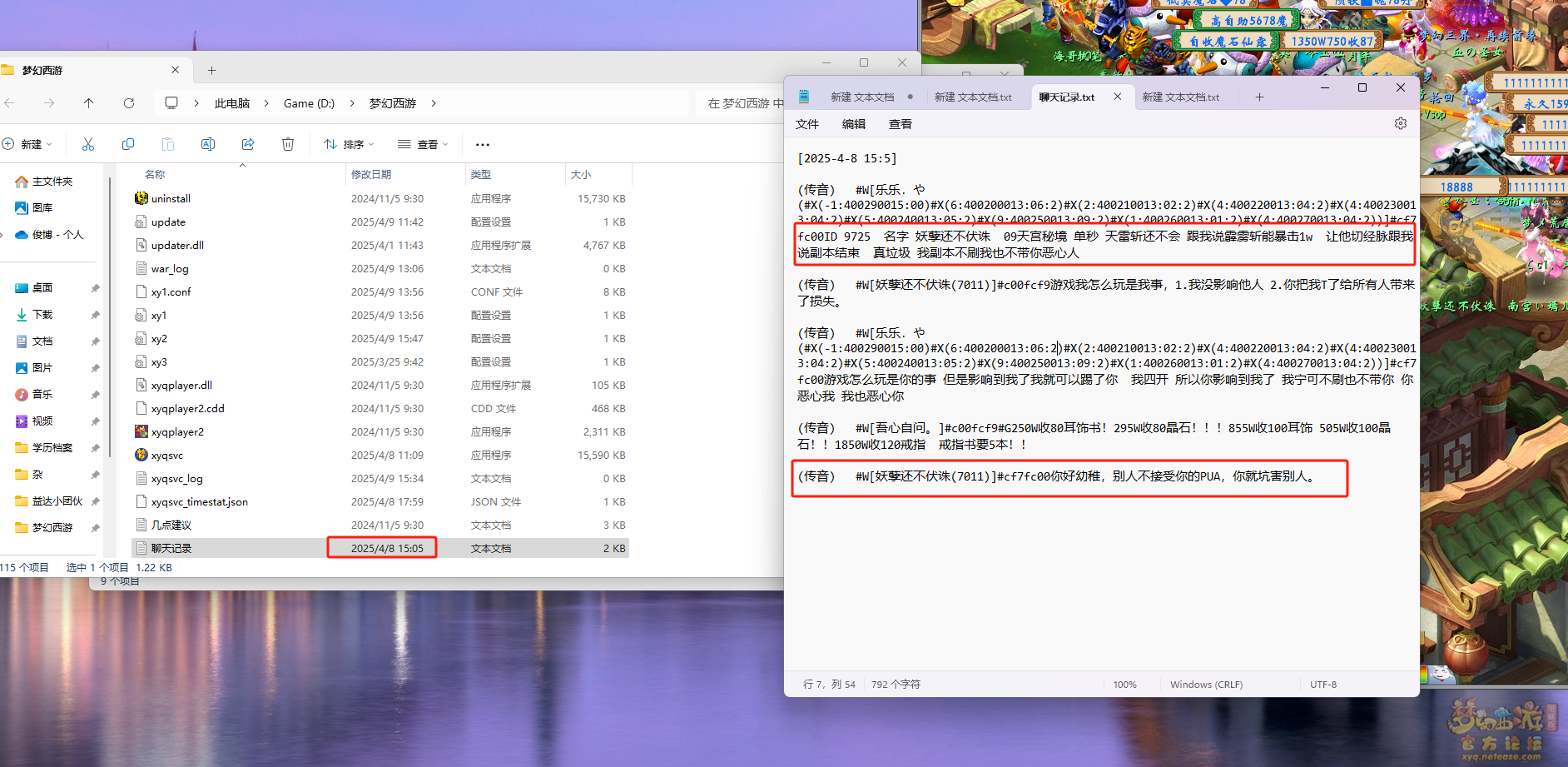Switch to the last 新建 文本文档.txt tab
The height and width of the screenshot is (767, 1568).
pyautogui.click(x=1181, y=97)
